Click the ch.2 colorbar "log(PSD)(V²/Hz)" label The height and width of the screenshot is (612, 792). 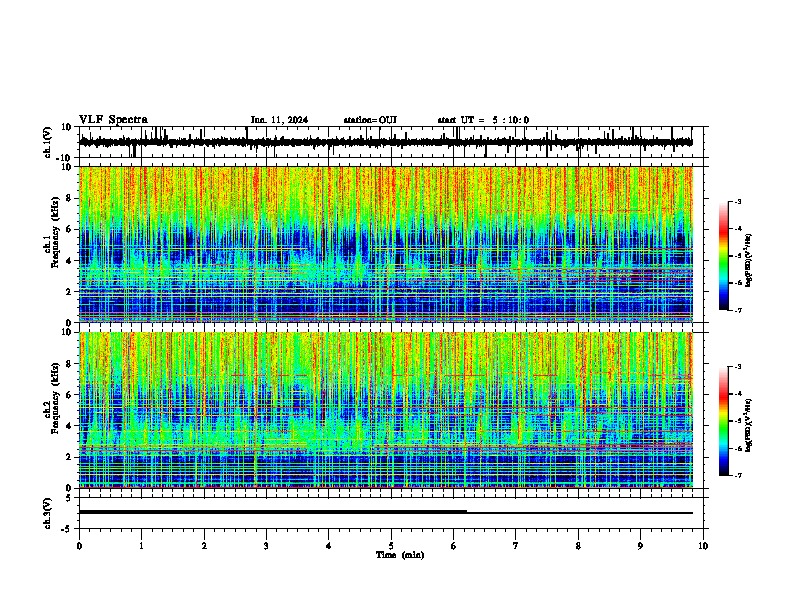749,425
